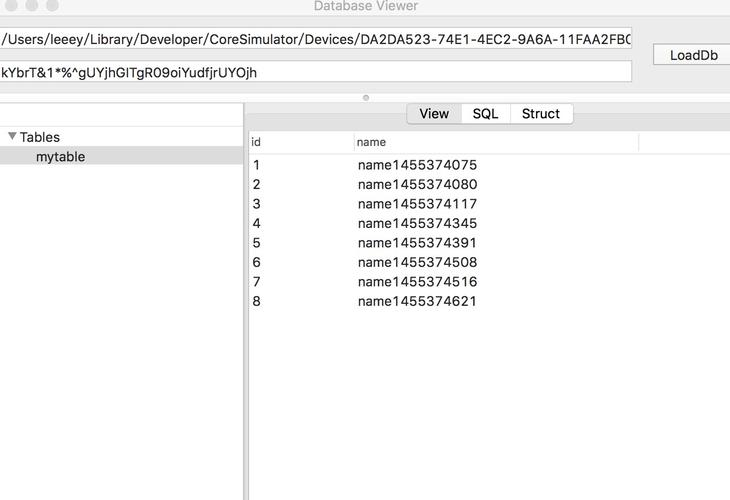Screen dimensions: 730x500
Task: Select the name1455374080 cell
Action: [417, 184]
